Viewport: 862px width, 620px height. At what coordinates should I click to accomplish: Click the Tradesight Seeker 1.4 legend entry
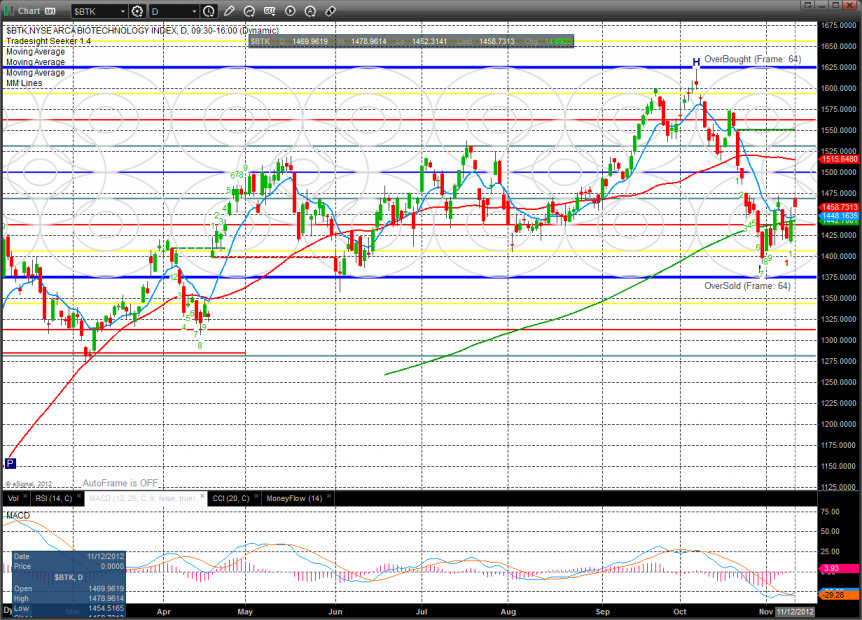(x=48, y=41)
